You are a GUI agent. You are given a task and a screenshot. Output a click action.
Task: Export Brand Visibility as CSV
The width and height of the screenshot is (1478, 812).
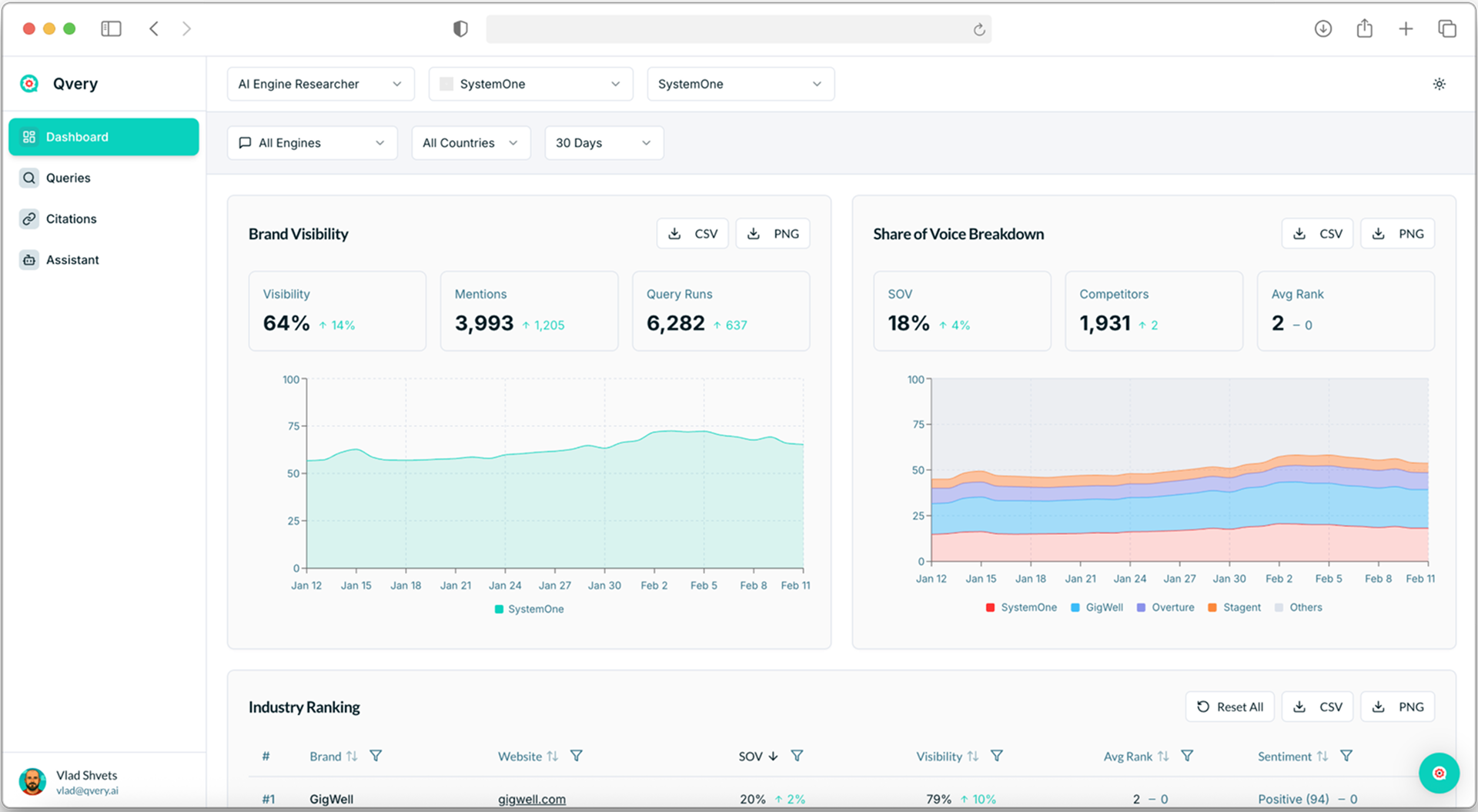[693, 234]
